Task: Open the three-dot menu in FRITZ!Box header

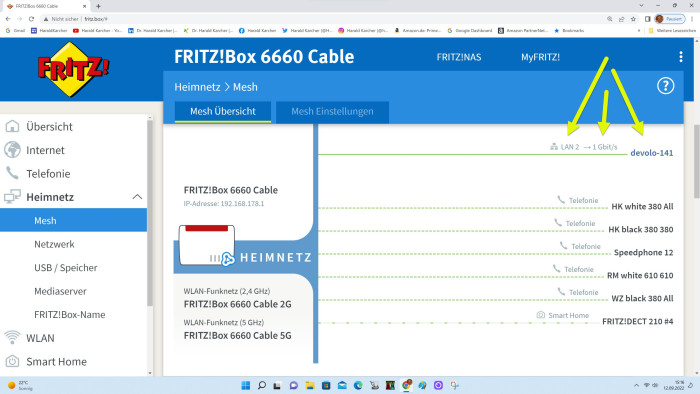Action: point(680,57)
